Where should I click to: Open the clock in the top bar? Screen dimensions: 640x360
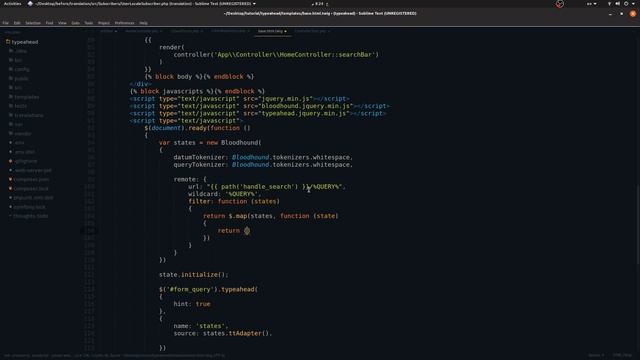[320, 3]
